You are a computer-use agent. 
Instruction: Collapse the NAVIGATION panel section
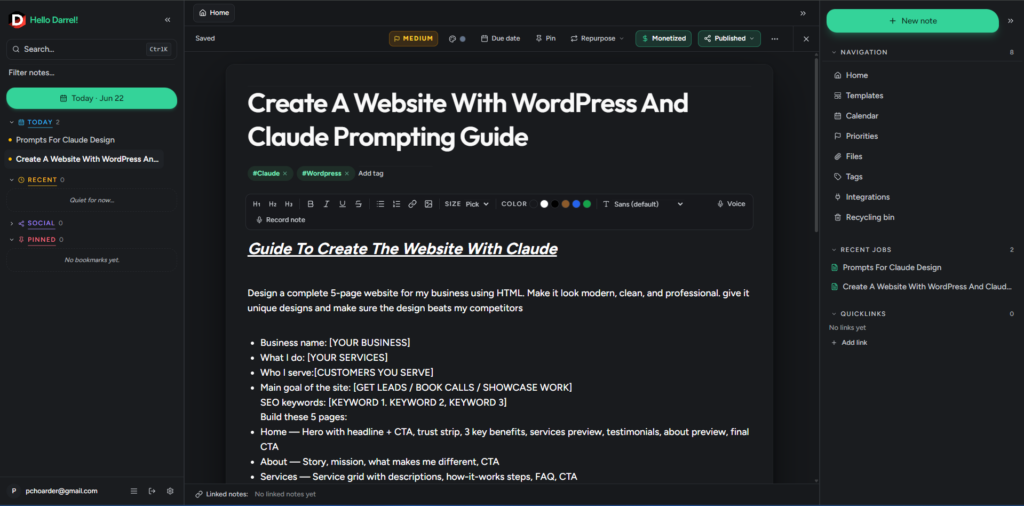(x=834, y=52)
